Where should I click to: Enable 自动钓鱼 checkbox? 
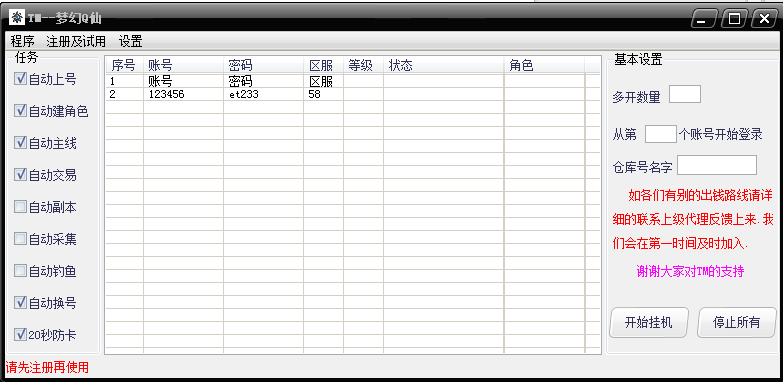[20, 271]
